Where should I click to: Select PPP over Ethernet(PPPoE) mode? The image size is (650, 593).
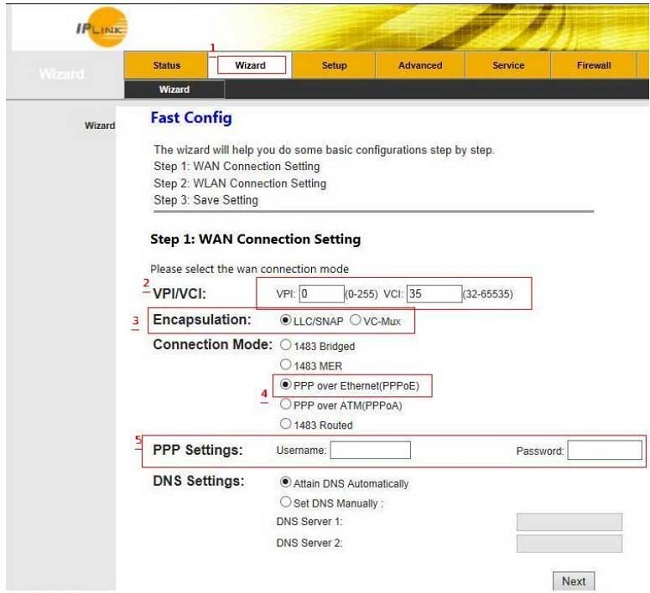coord(287,385)
